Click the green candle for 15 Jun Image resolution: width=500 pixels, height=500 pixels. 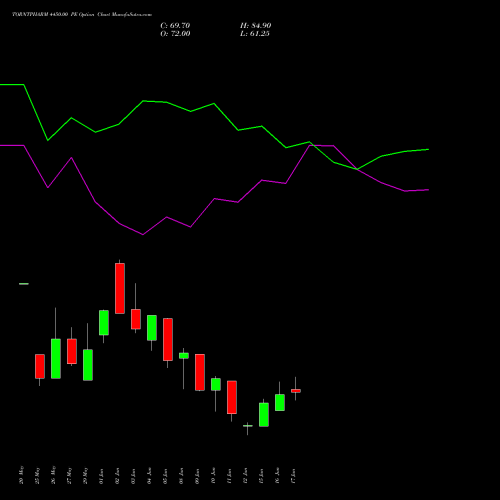point(264,415)
